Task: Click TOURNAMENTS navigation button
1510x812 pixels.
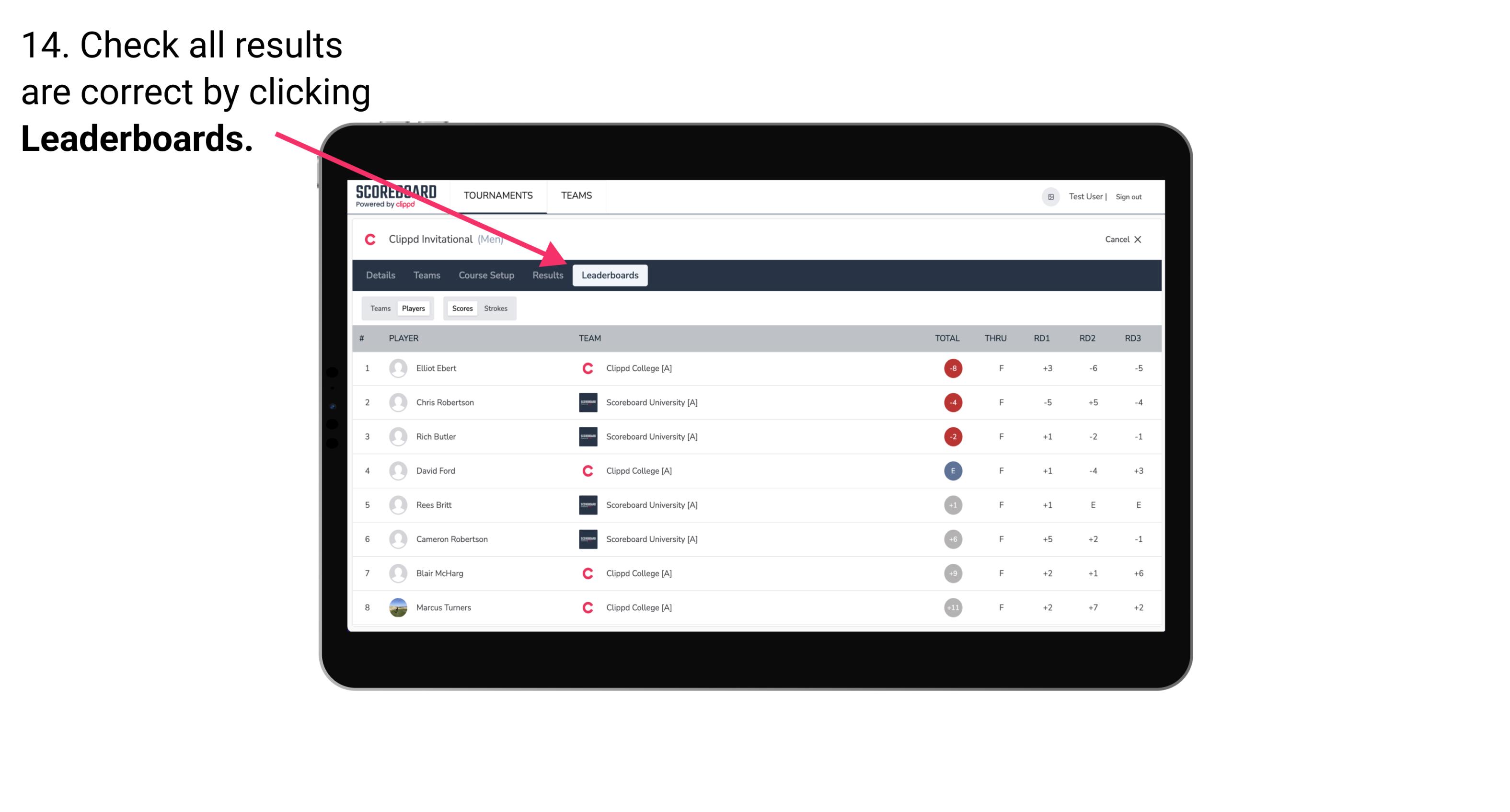Action: click(498, 195)
